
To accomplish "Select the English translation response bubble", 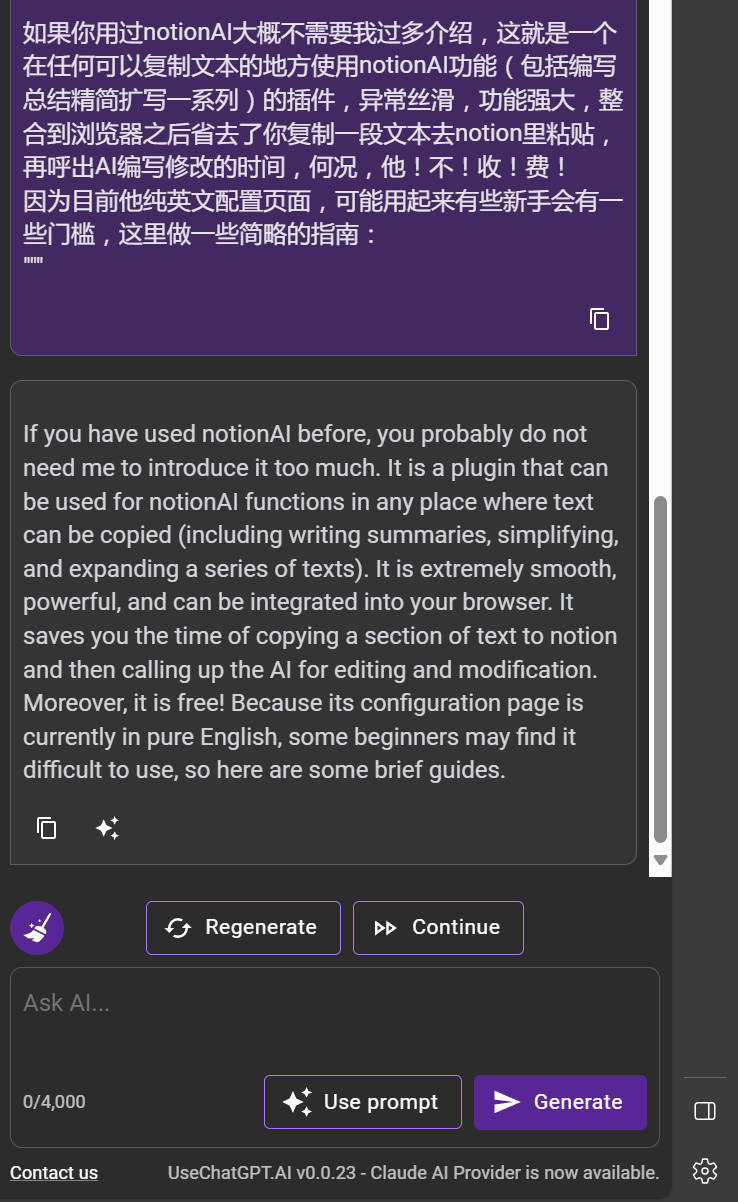I will pyautogui.click(x=323, y=622).
